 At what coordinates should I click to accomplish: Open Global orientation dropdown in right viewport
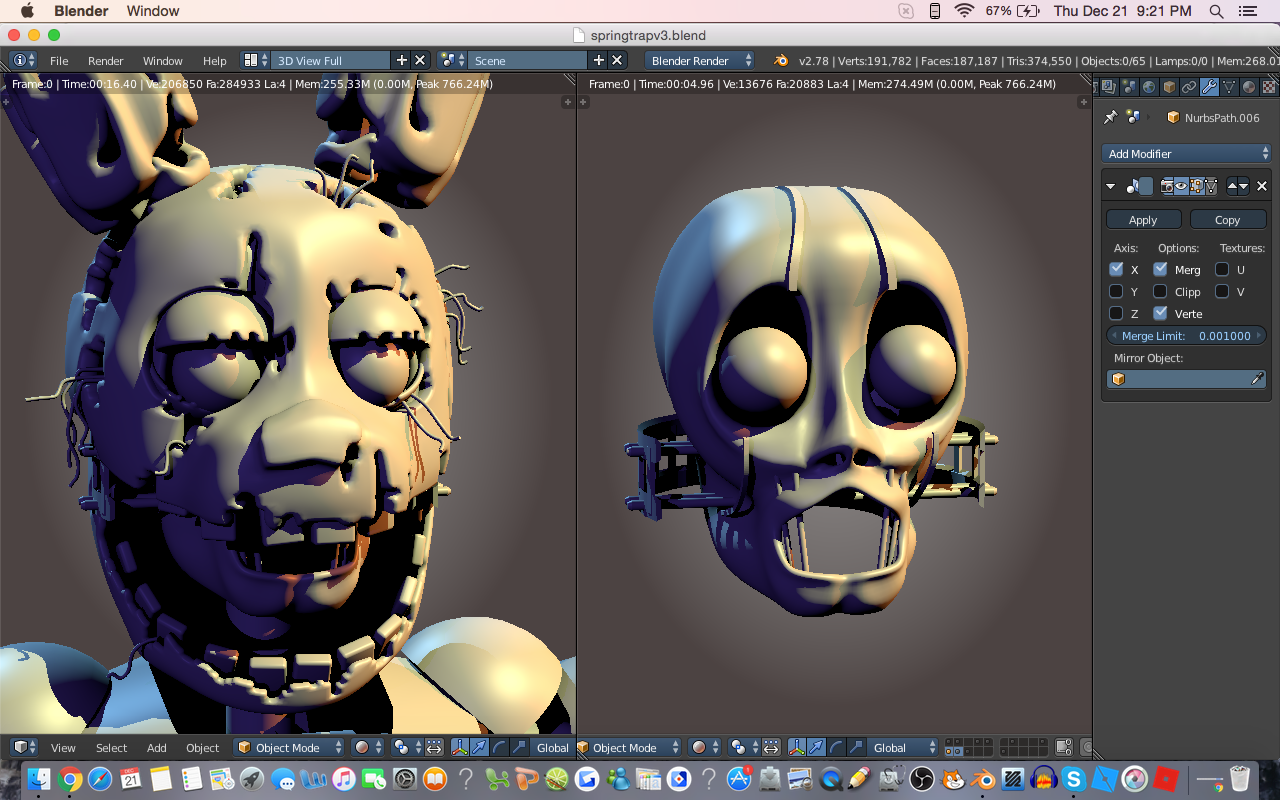tap(903, 747)
